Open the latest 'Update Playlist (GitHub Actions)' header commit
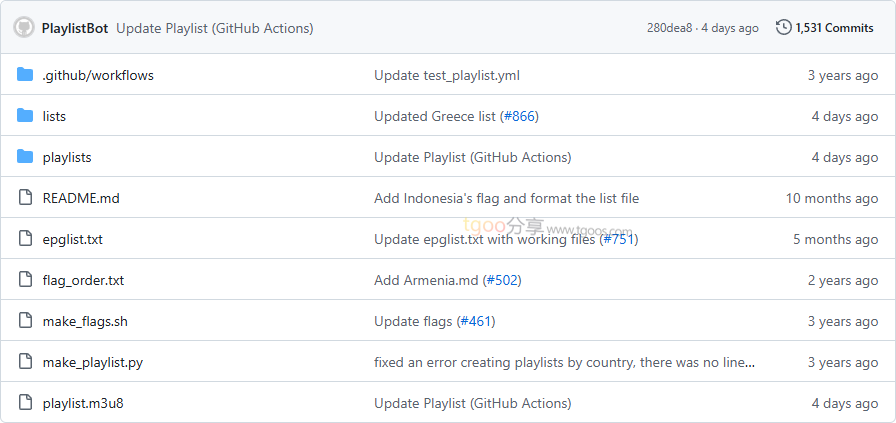Image resolution: width=896 pixels, height=423 pixels. click(214, 28)
